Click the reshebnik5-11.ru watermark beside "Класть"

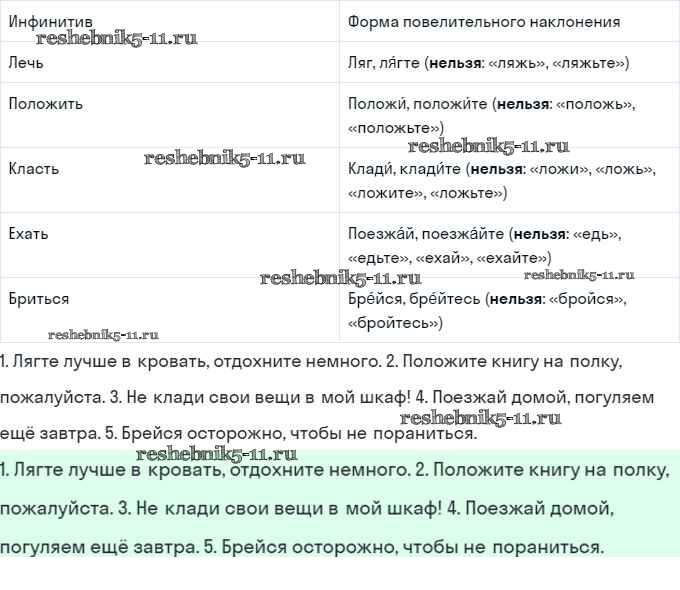[x=224, y=158]
